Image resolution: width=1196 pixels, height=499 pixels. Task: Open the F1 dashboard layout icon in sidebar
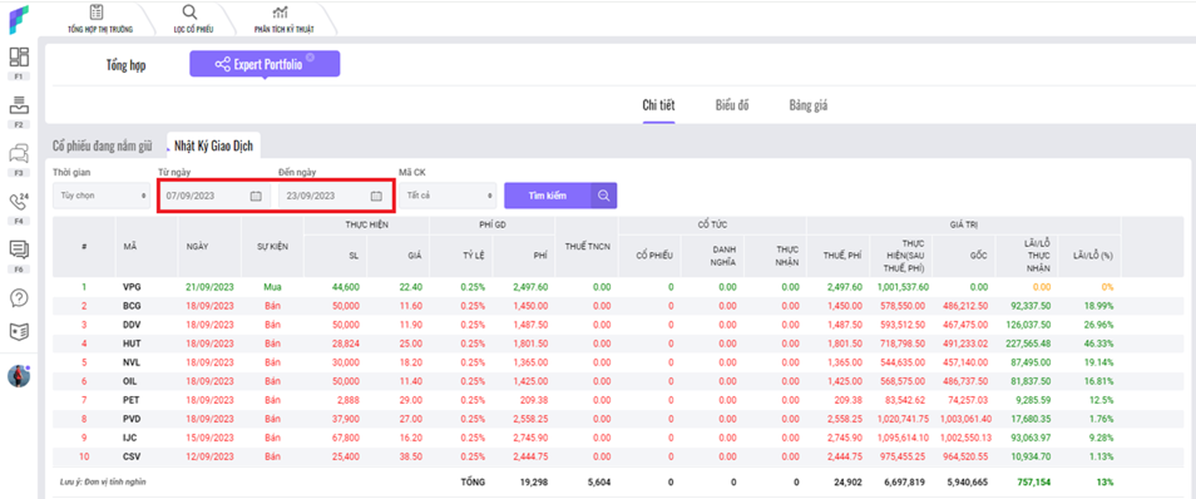[19, 57]
